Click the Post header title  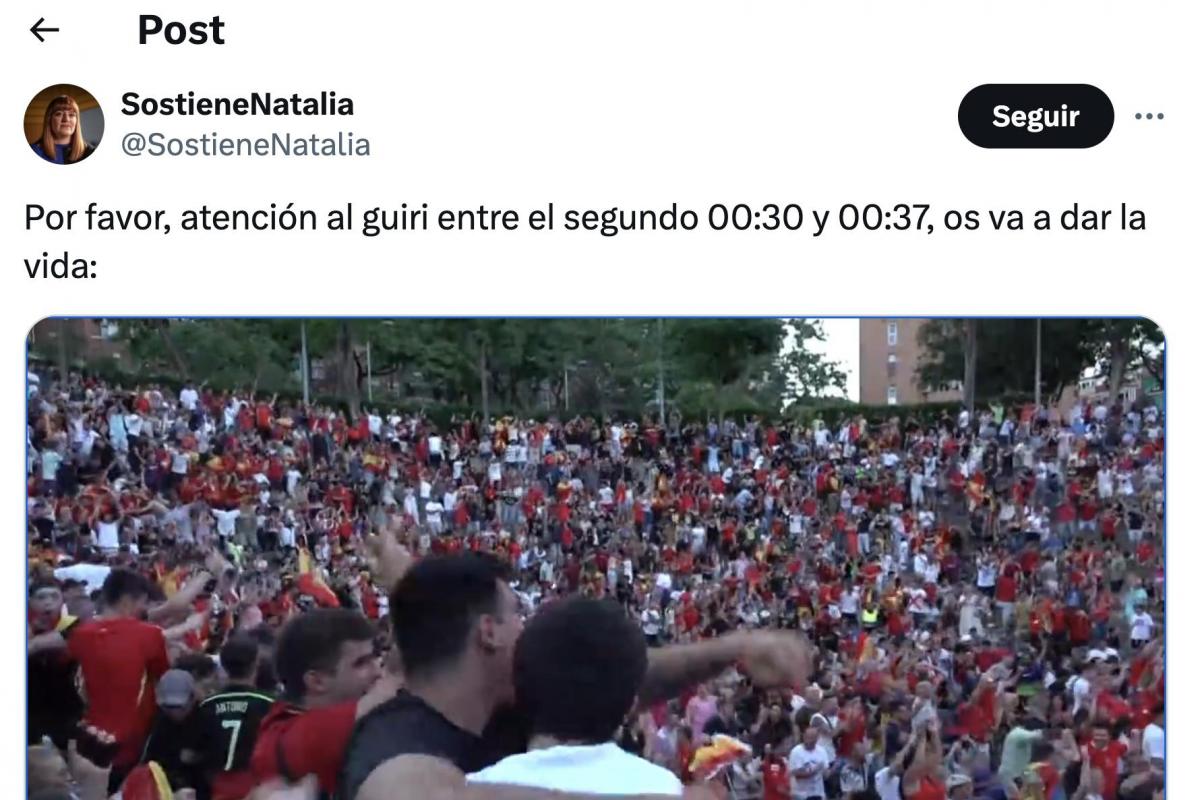point(181,31)
